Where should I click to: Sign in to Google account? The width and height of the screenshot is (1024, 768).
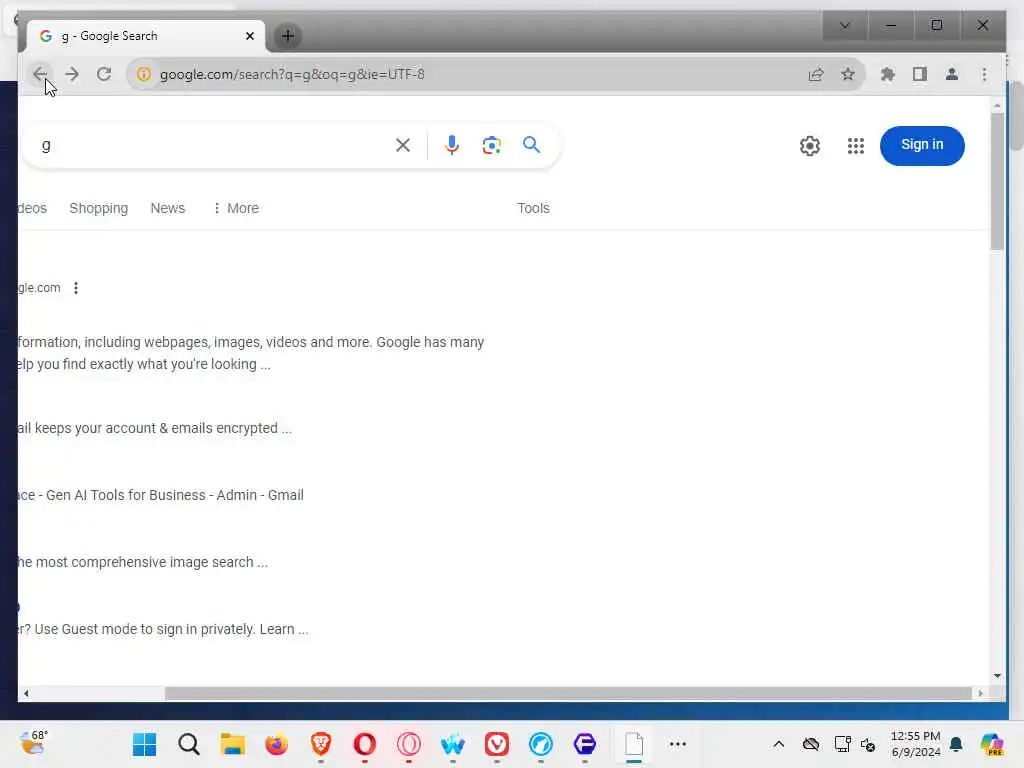(x=922, y=145)
